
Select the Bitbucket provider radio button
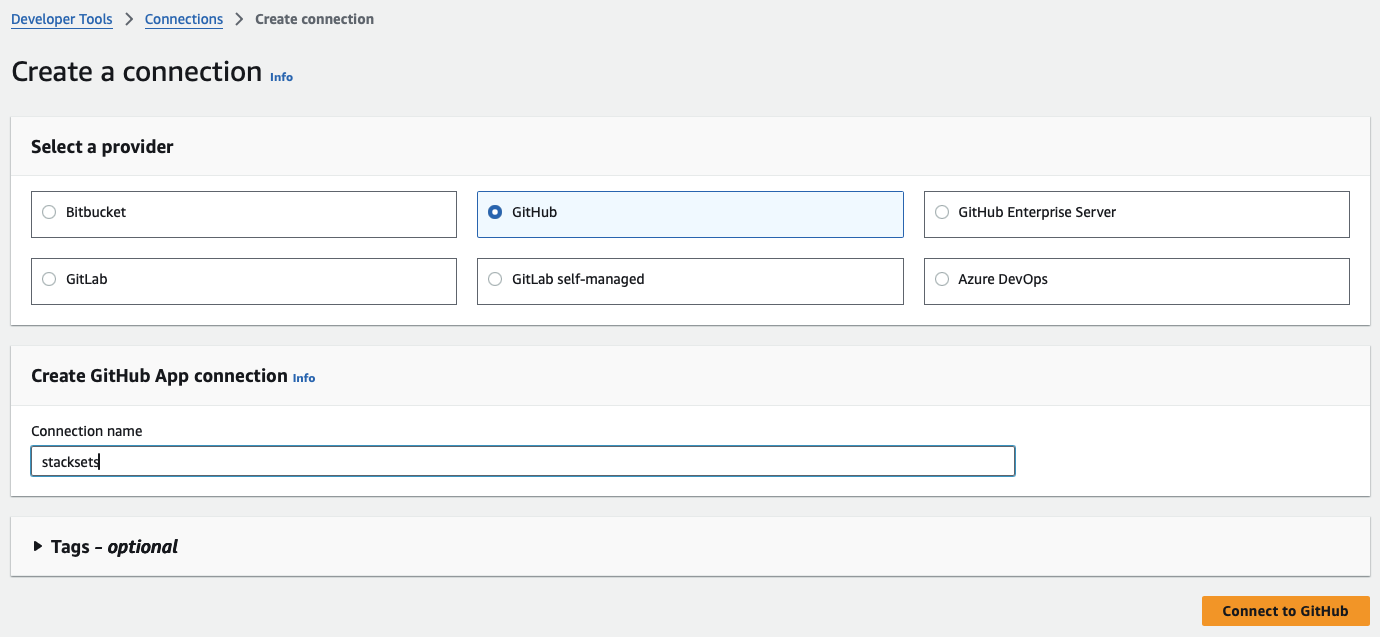click(x=49, y=212)
